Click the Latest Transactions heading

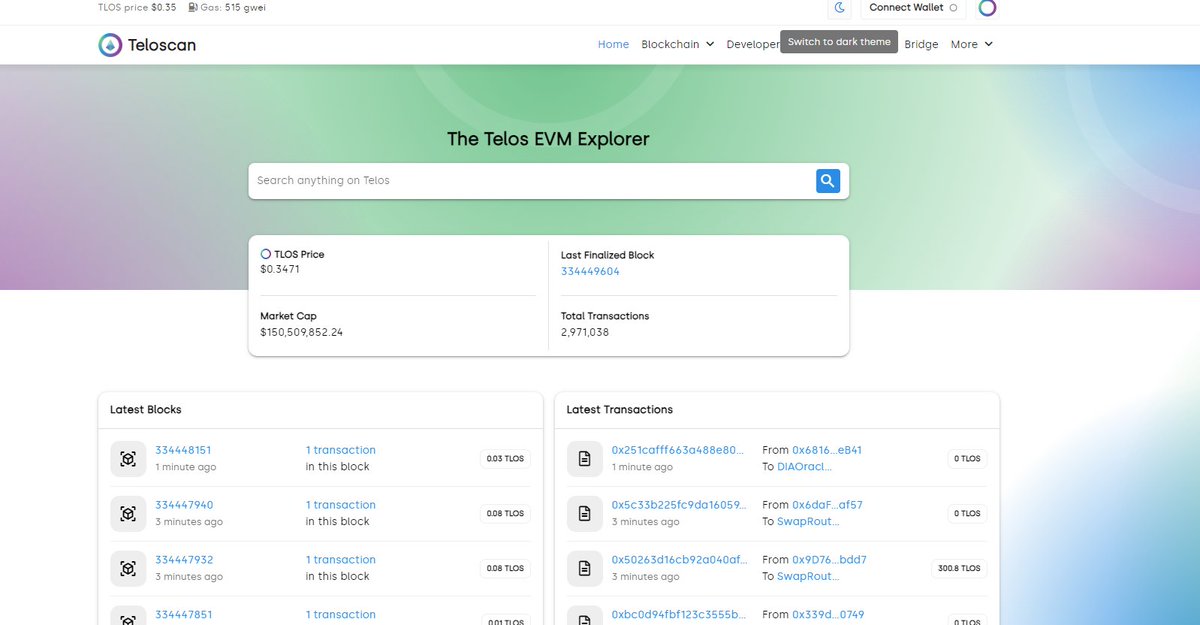[619, 410]
